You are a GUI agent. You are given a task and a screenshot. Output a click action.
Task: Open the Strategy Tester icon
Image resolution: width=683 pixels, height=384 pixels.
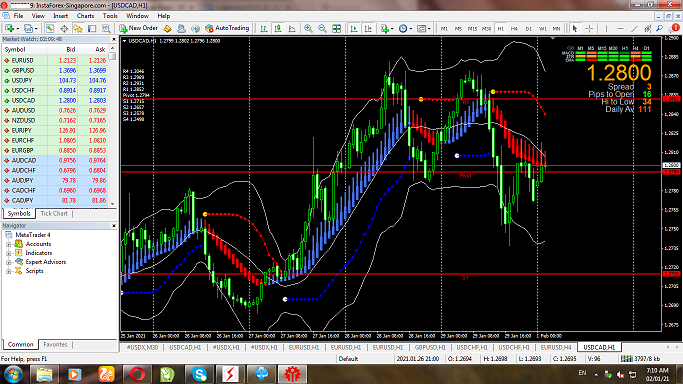pos(106,28)
